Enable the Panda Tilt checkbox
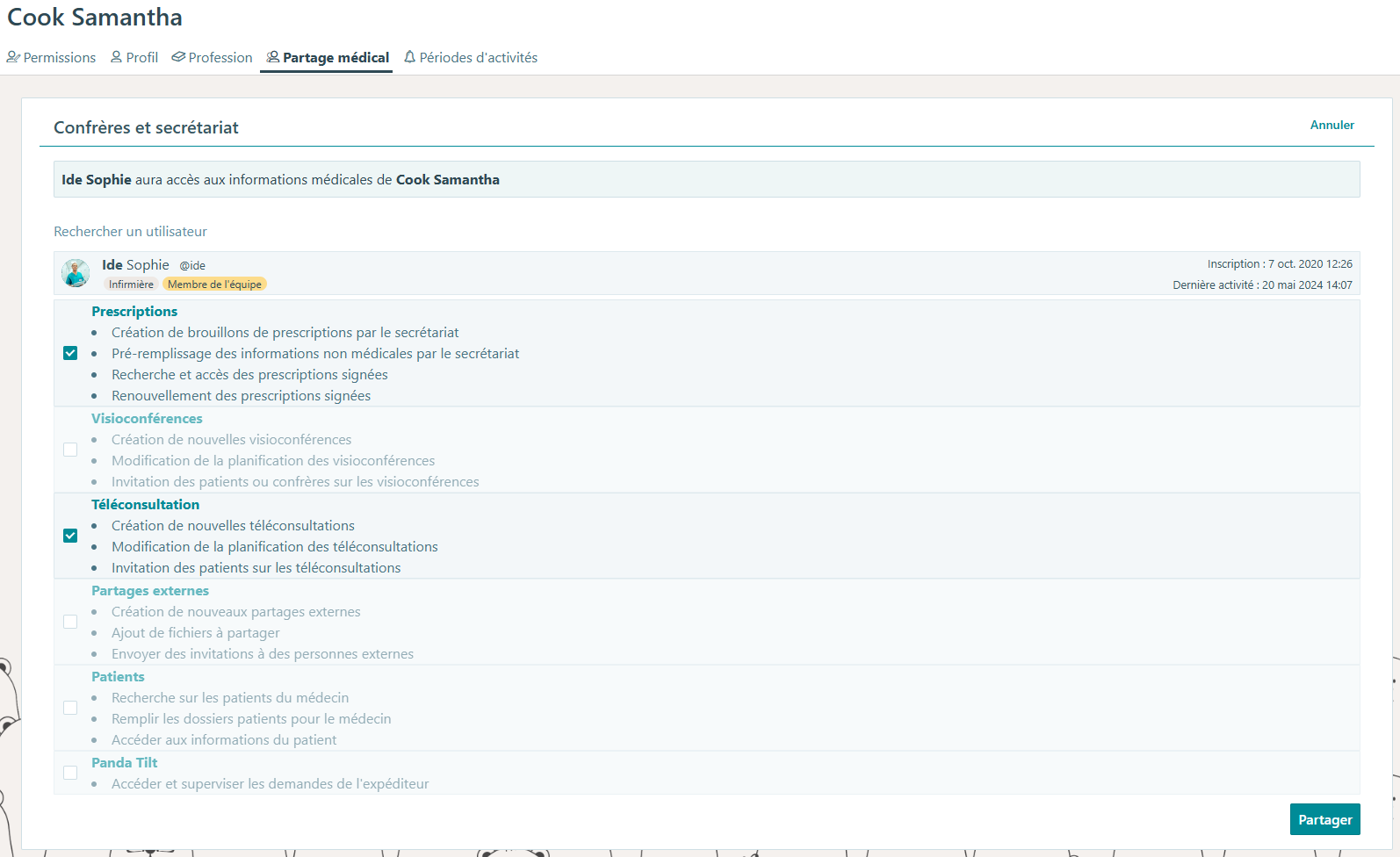1400x857 pixels. tap(70, 773)
